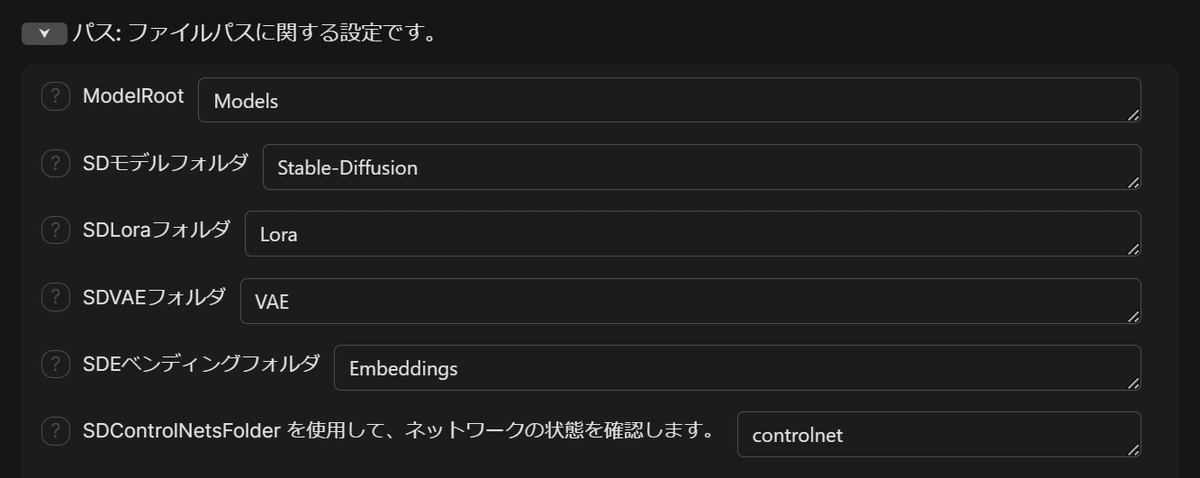The width and height of the screenshot is (1200, 478).
Task: Click help icon beside SDモデルフォルダ
Action: click(55, 163)
